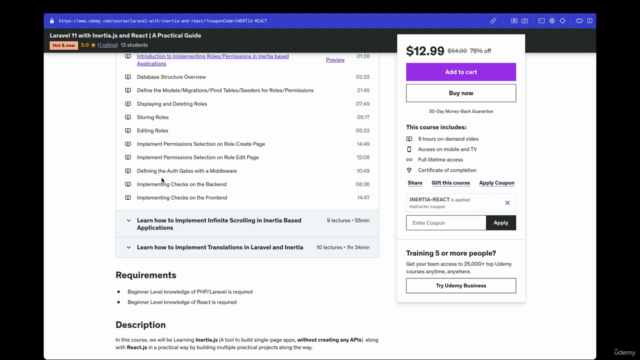Expand the Translations in Laravel and Inertia chevron
This screenshot has height=360, width=640.
click(129, 247)
